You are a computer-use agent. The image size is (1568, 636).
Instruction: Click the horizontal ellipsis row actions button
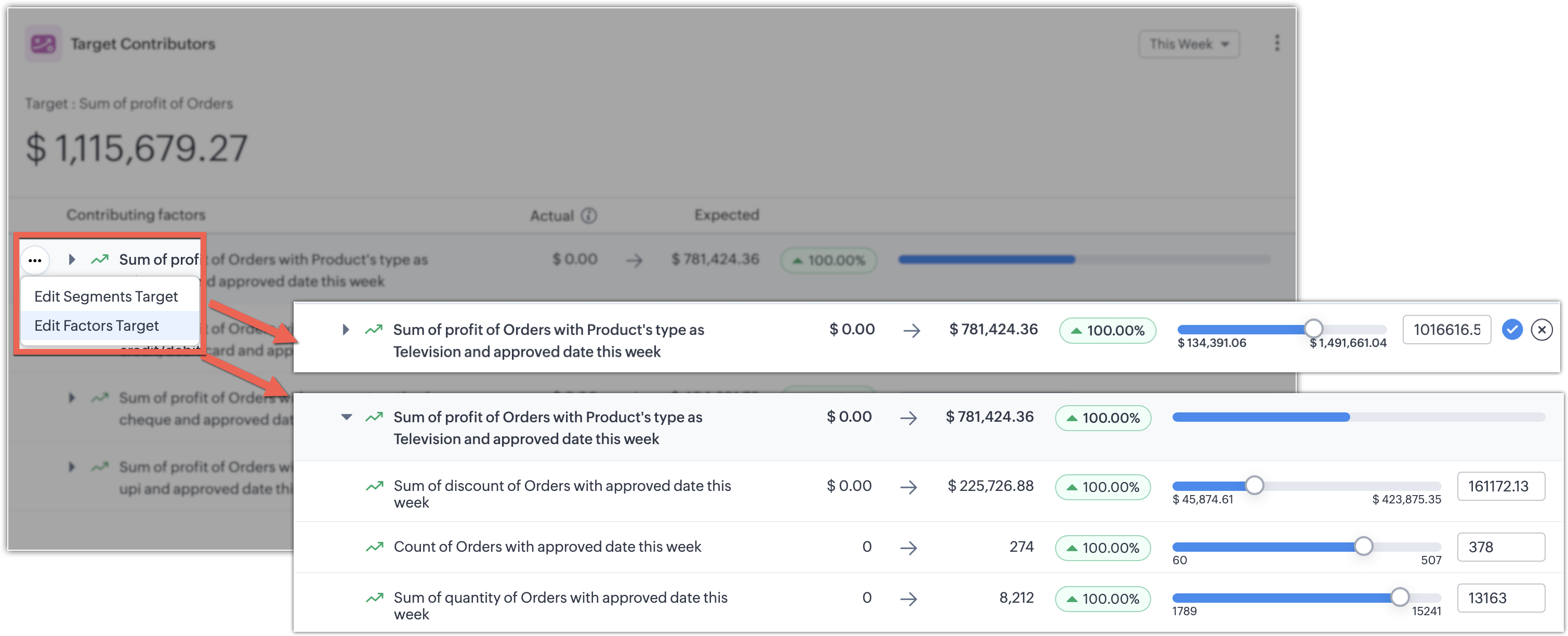[35, 260]
